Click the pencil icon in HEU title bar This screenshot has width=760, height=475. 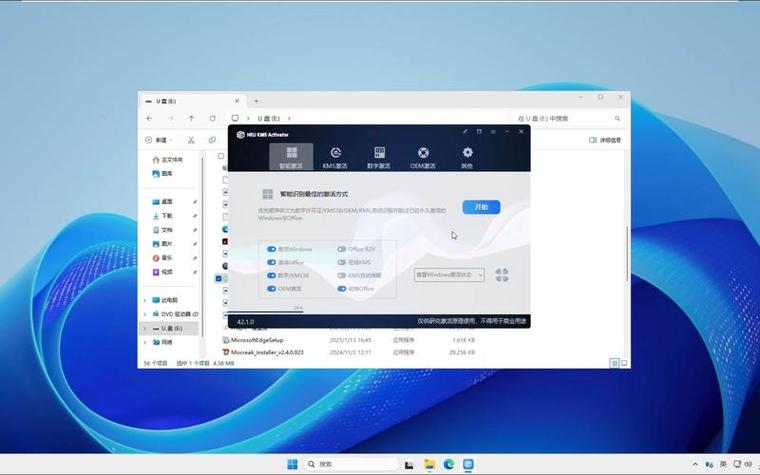click(465, 131)
